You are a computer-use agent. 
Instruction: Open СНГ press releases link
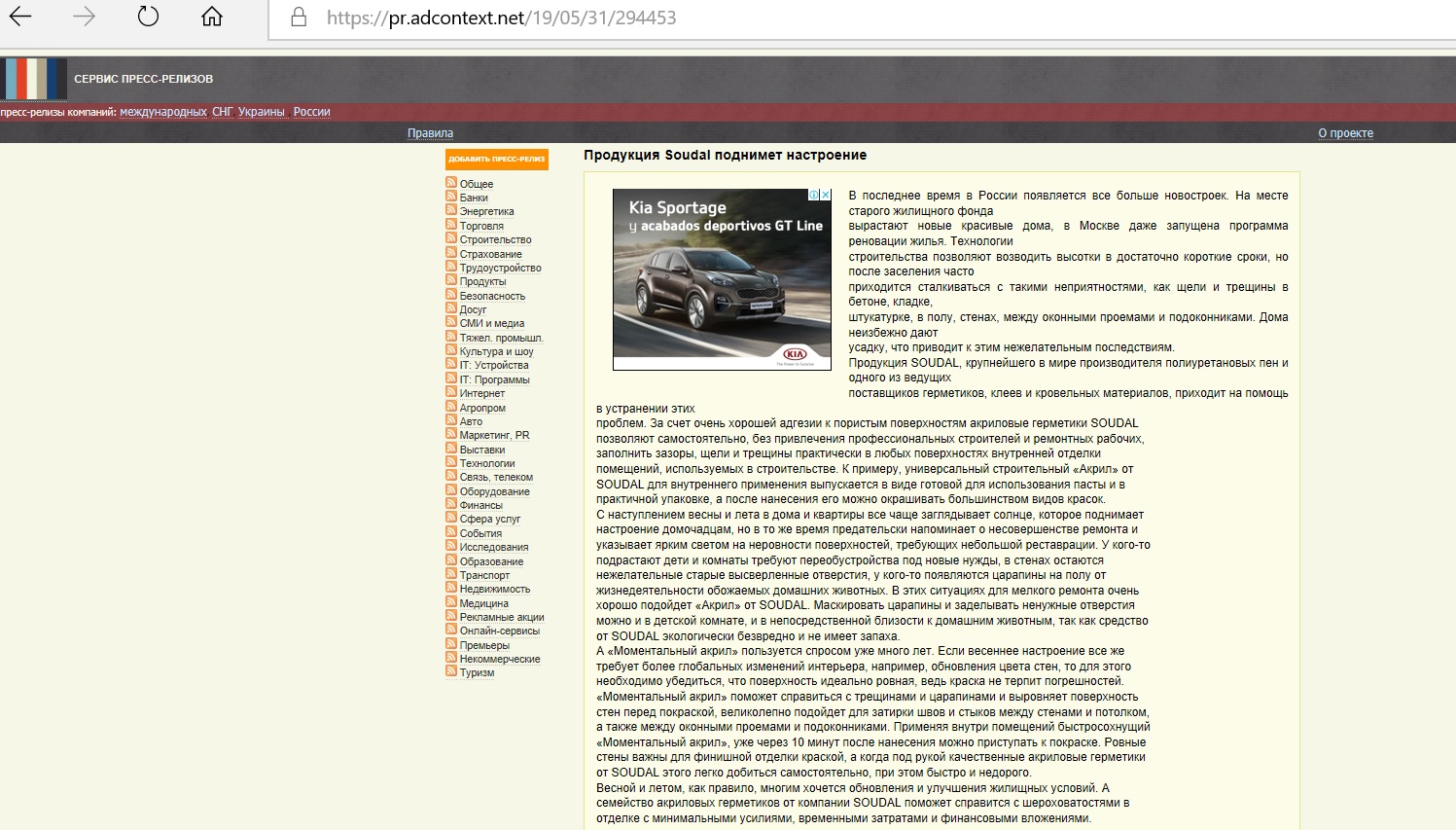(223, 112)
